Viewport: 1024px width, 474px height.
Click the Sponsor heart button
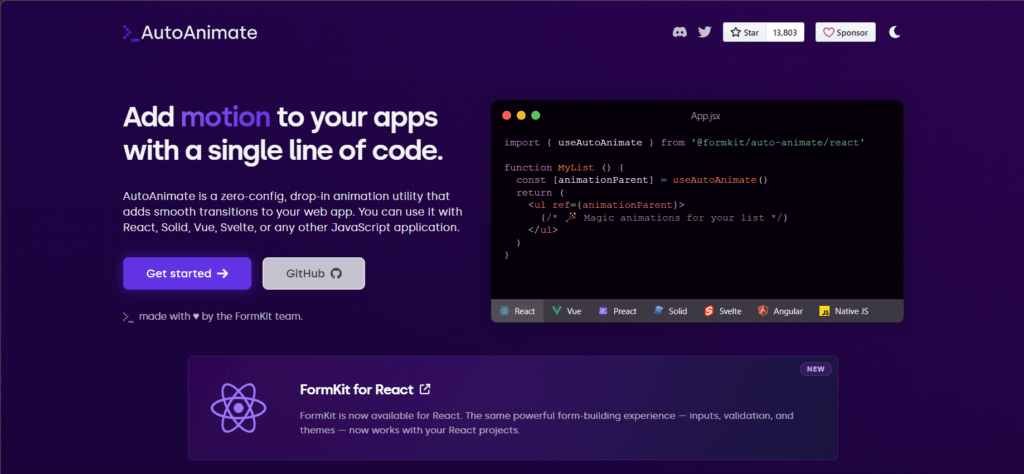845,32
